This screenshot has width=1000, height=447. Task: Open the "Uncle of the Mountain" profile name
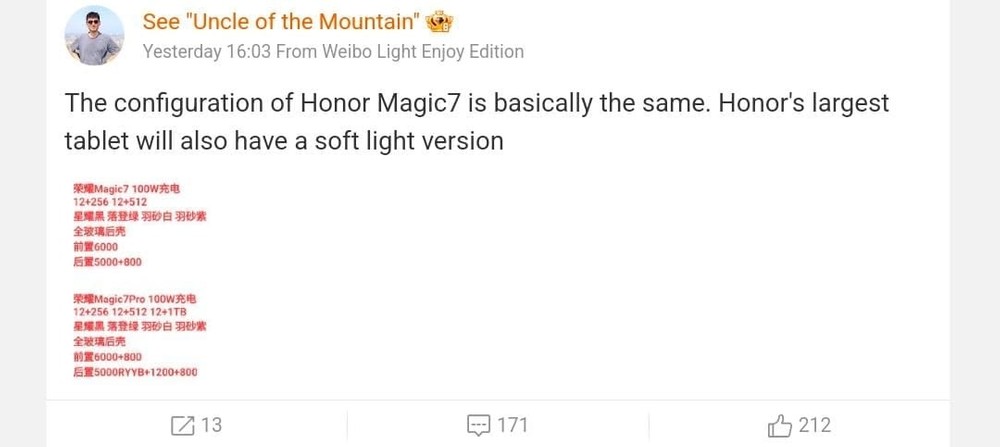[281, 22]
